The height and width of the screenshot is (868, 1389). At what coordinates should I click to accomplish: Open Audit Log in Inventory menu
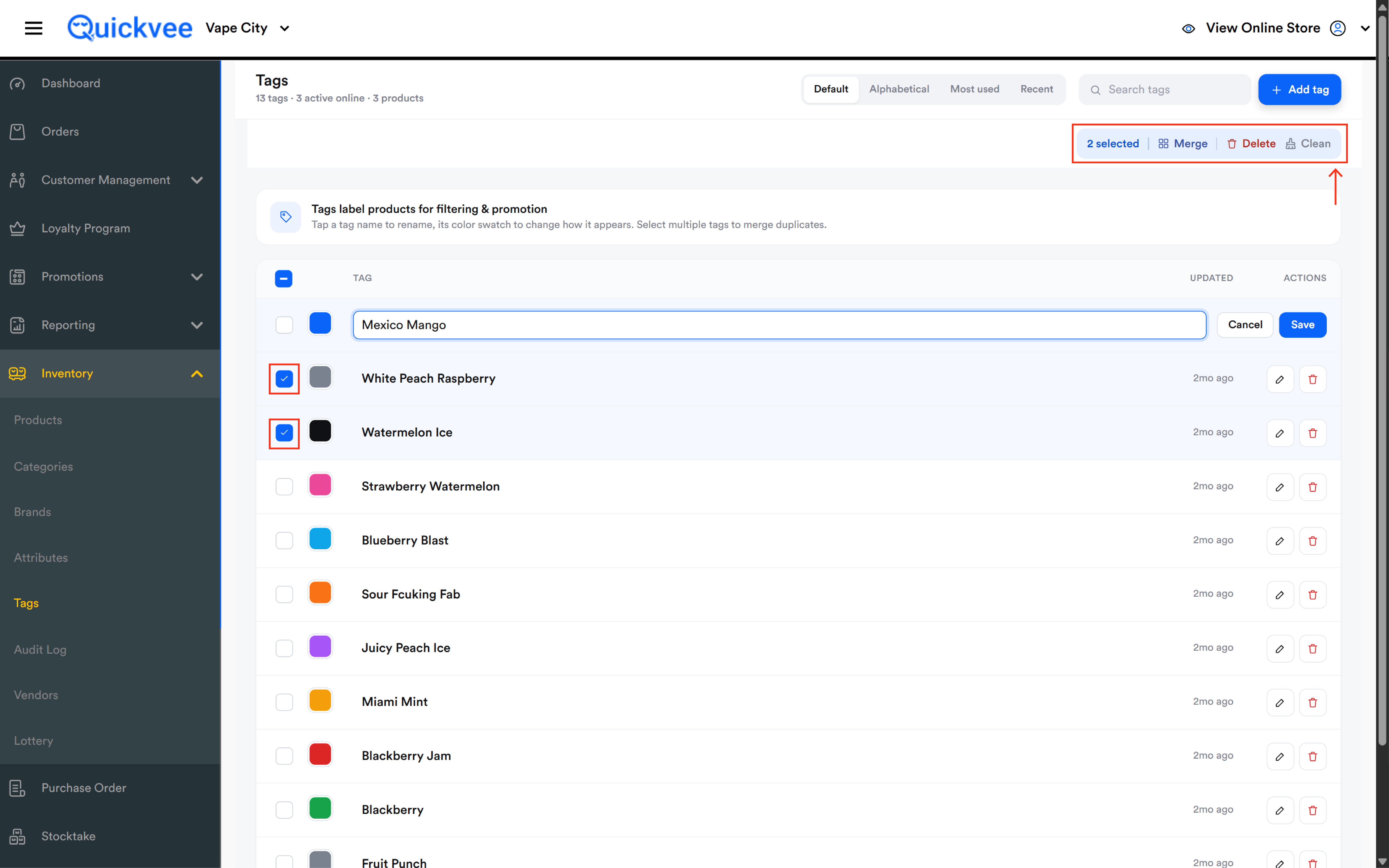pos(40,649)
